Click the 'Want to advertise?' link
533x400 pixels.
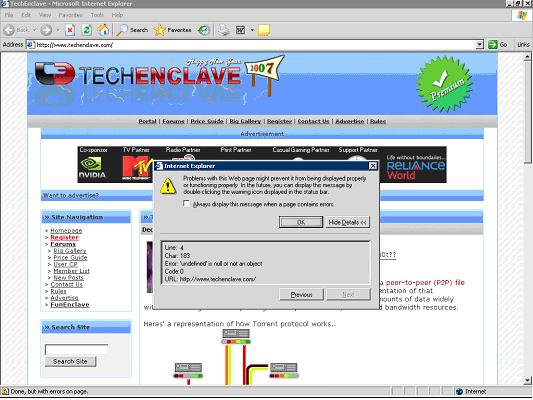coord(71,195)
